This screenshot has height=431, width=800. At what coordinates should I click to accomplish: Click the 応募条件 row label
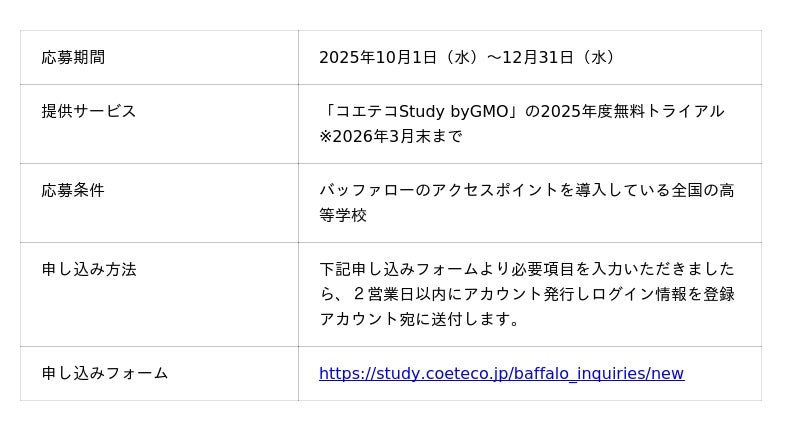73,190
